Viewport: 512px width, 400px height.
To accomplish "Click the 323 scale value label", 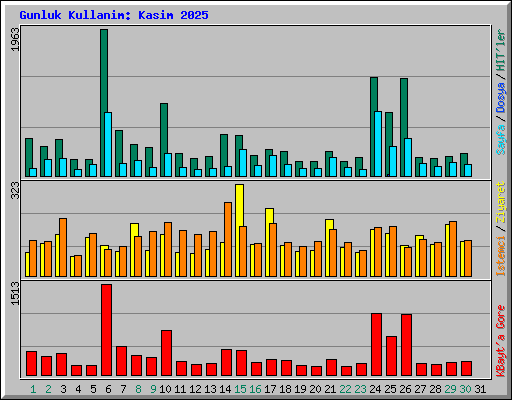I will tap(15, 190).
